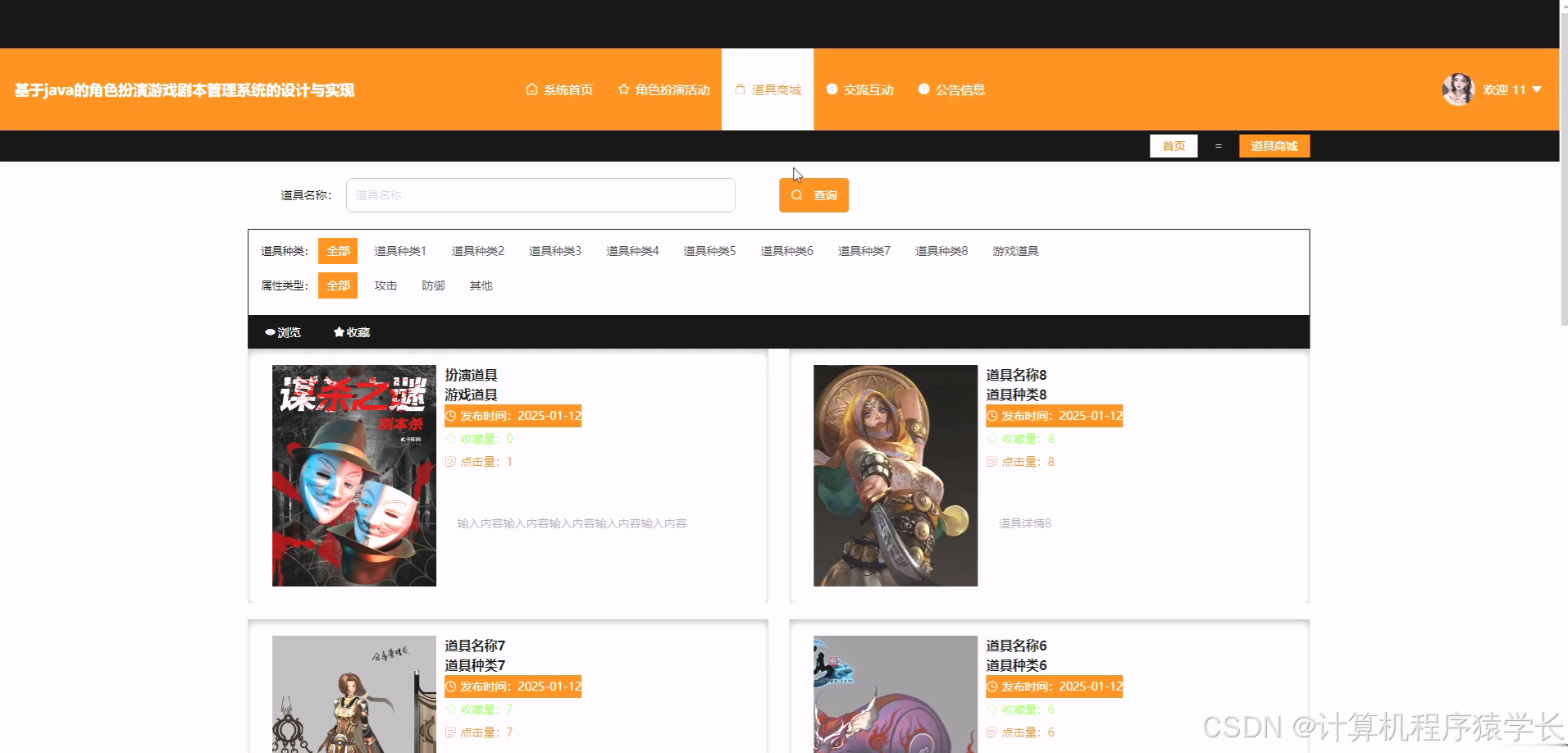Filter 属性类型 by 防御
The image size is (1568, 753).
tap(433, 285)
